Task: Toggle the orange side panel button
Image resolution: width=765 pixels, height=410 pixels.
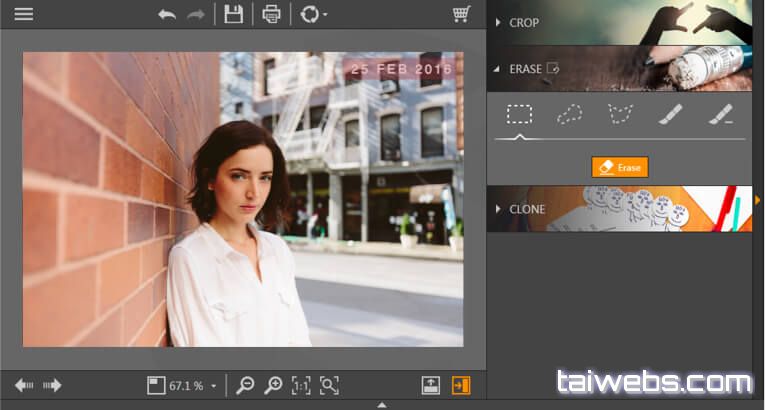Action: tap(461, 385)
